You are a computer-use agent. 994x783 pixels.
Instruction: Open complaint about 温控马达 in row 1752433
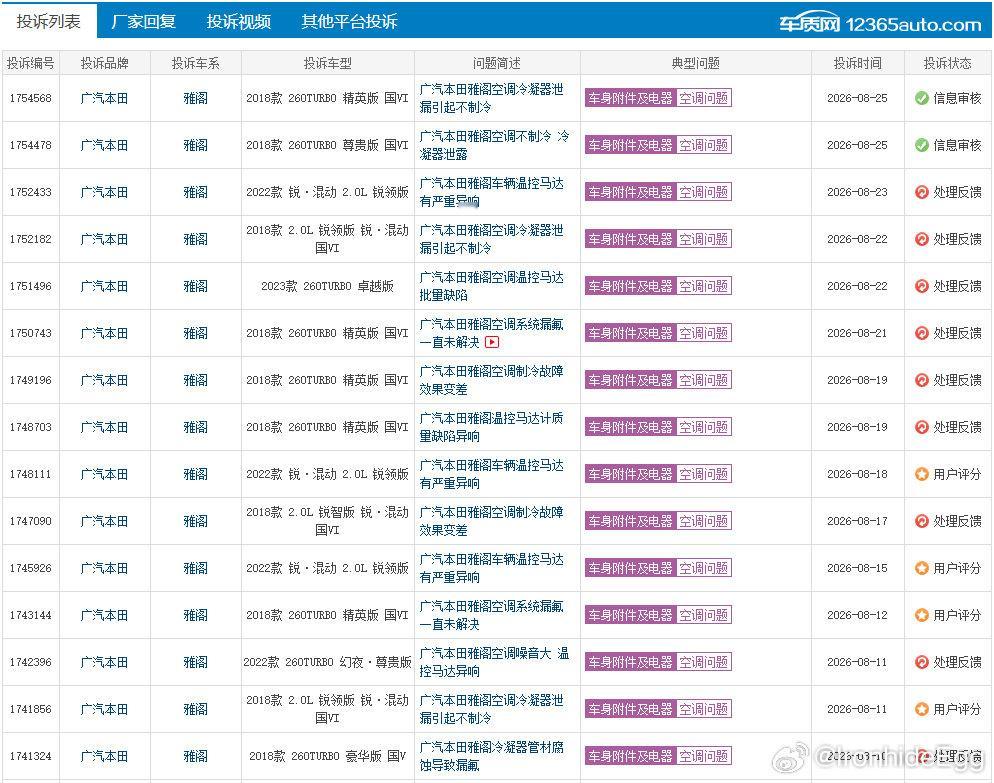(x=491, y=192)
